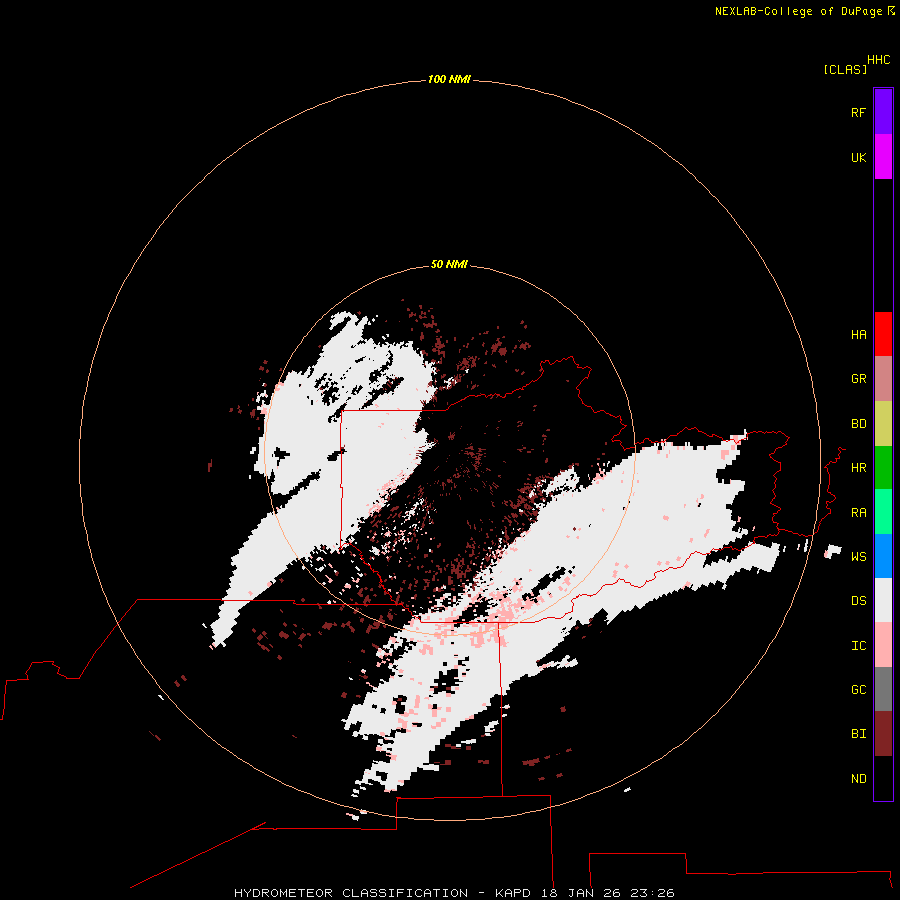
Task: Click the ND legend label
Action: click(x=858, y=779)
